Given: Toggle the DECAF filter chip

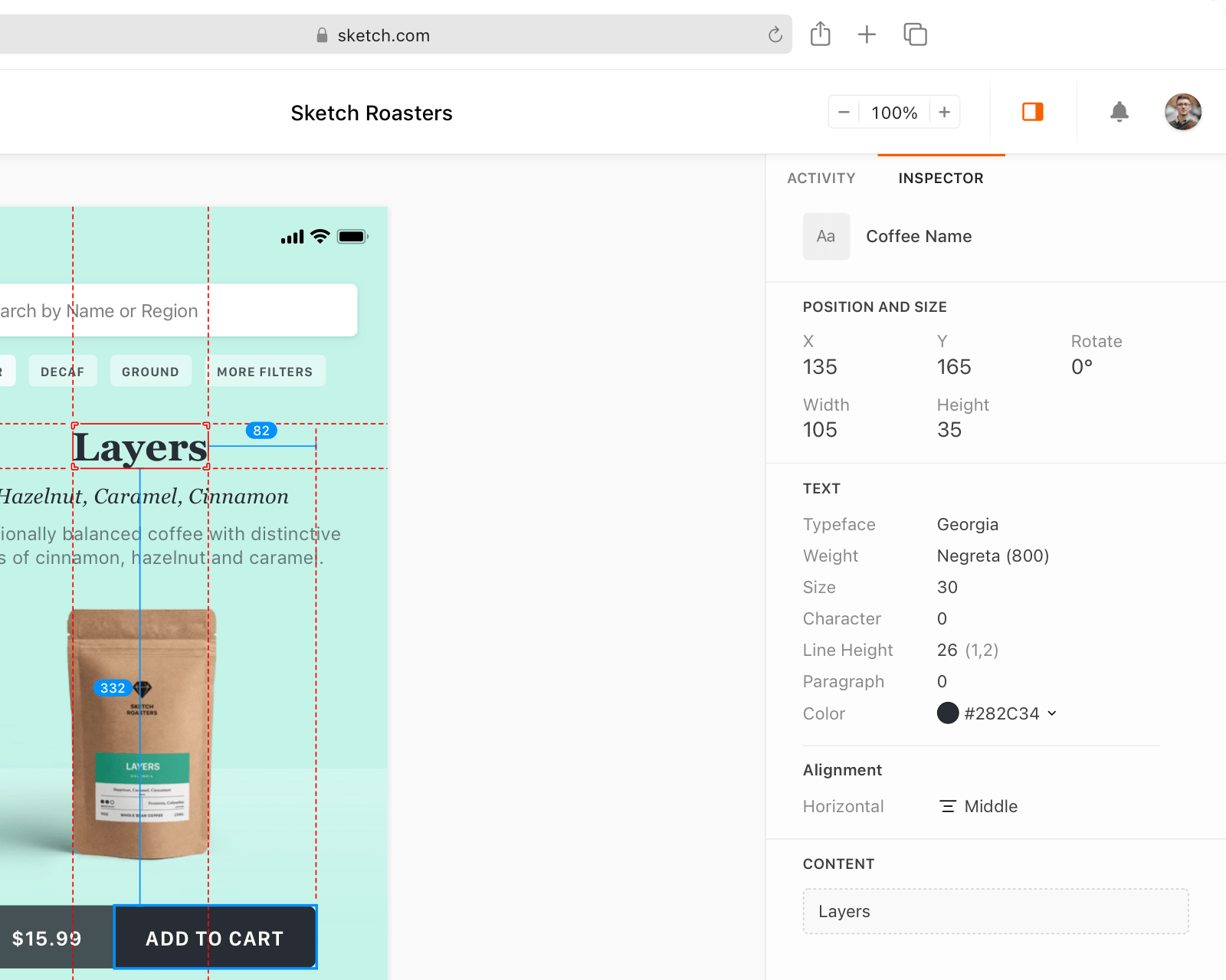Looking at the screenshot, I should point(63,372).
